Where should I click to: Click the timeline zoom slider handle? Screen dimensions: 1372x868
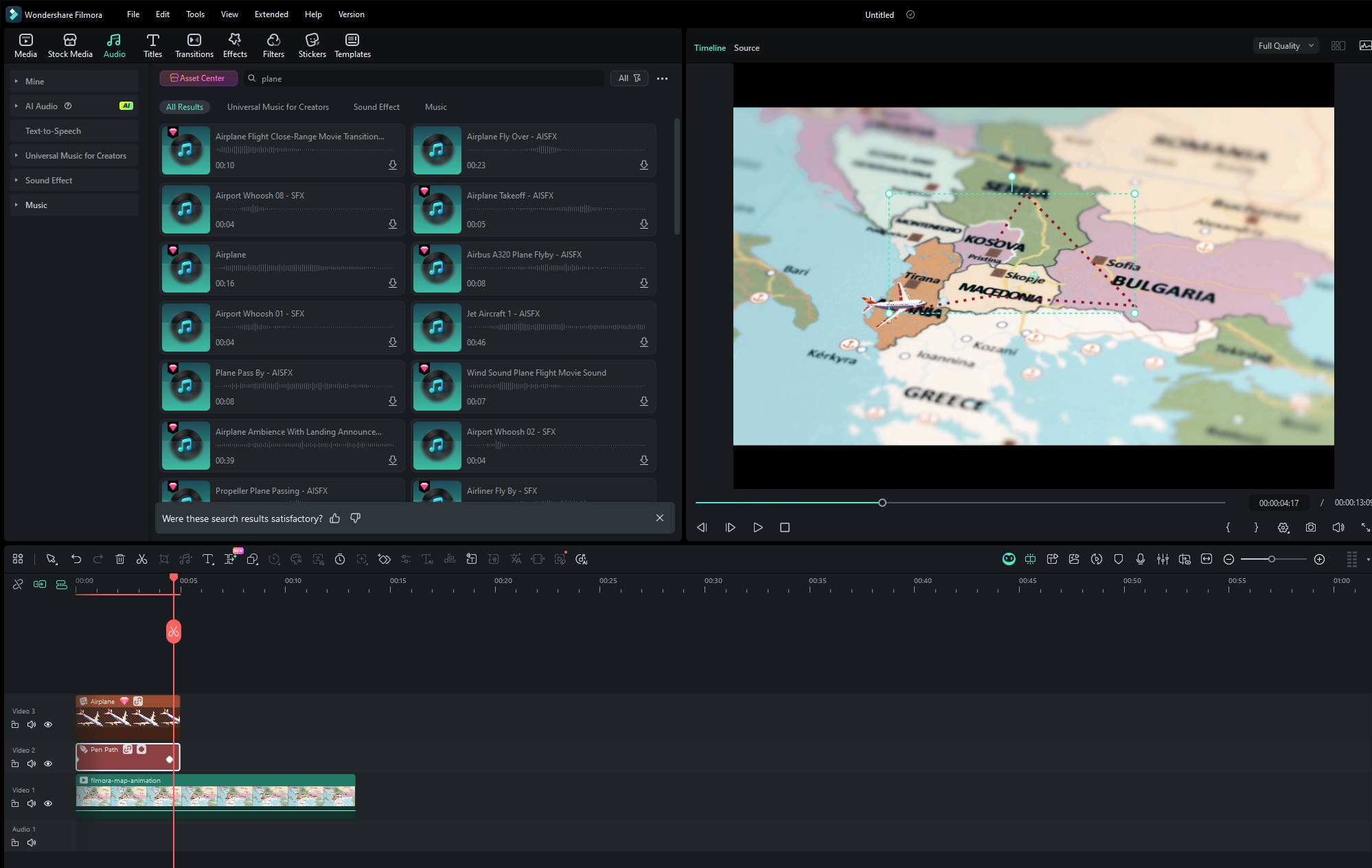(x=1271, y=559)
